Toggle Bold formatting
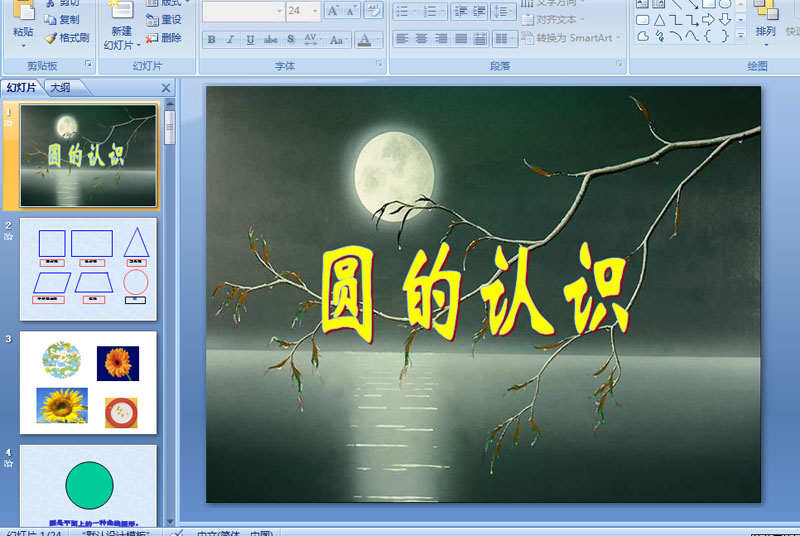The width and height of the screenshot is (800, 536). [x=211, y=39]
